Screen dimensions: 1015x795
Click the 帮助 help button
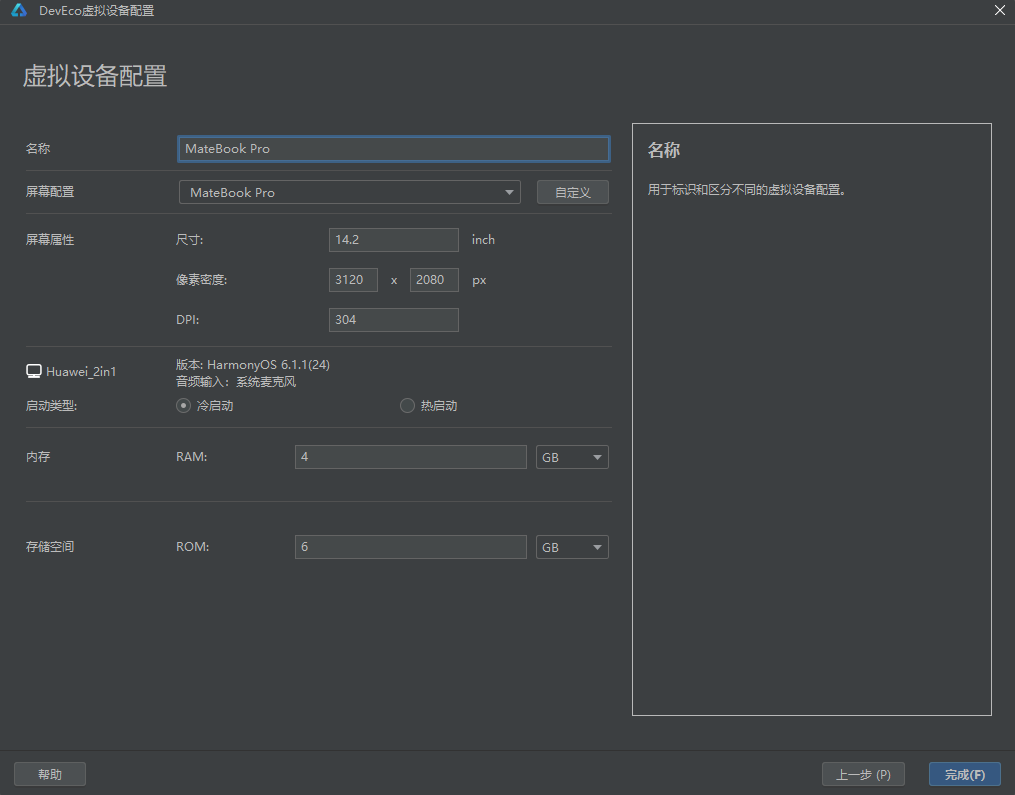50,774
